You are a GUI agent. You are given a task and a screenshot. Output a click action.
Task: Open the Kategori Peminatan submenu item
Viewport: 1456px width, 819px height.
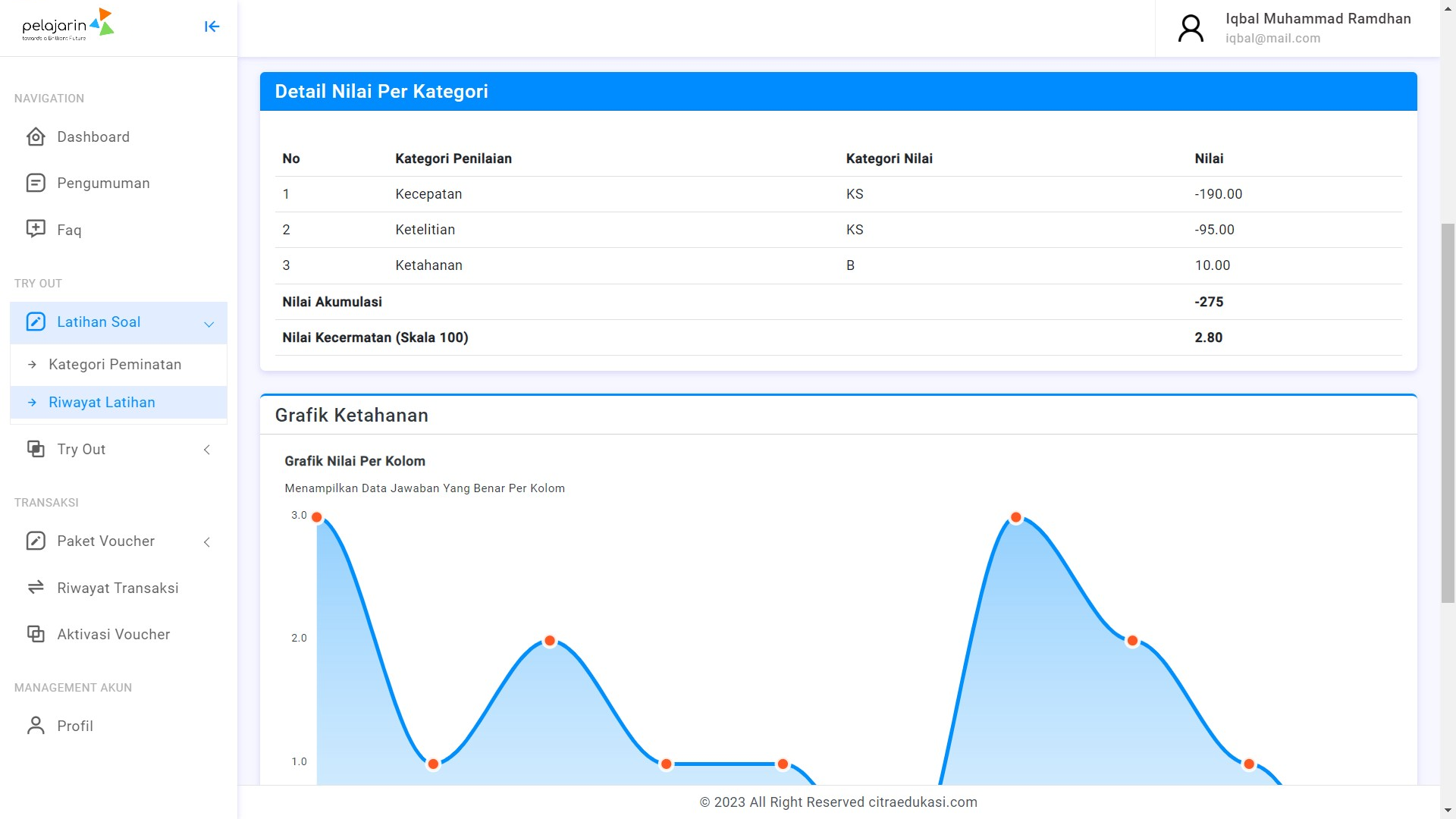pos(115,364)
